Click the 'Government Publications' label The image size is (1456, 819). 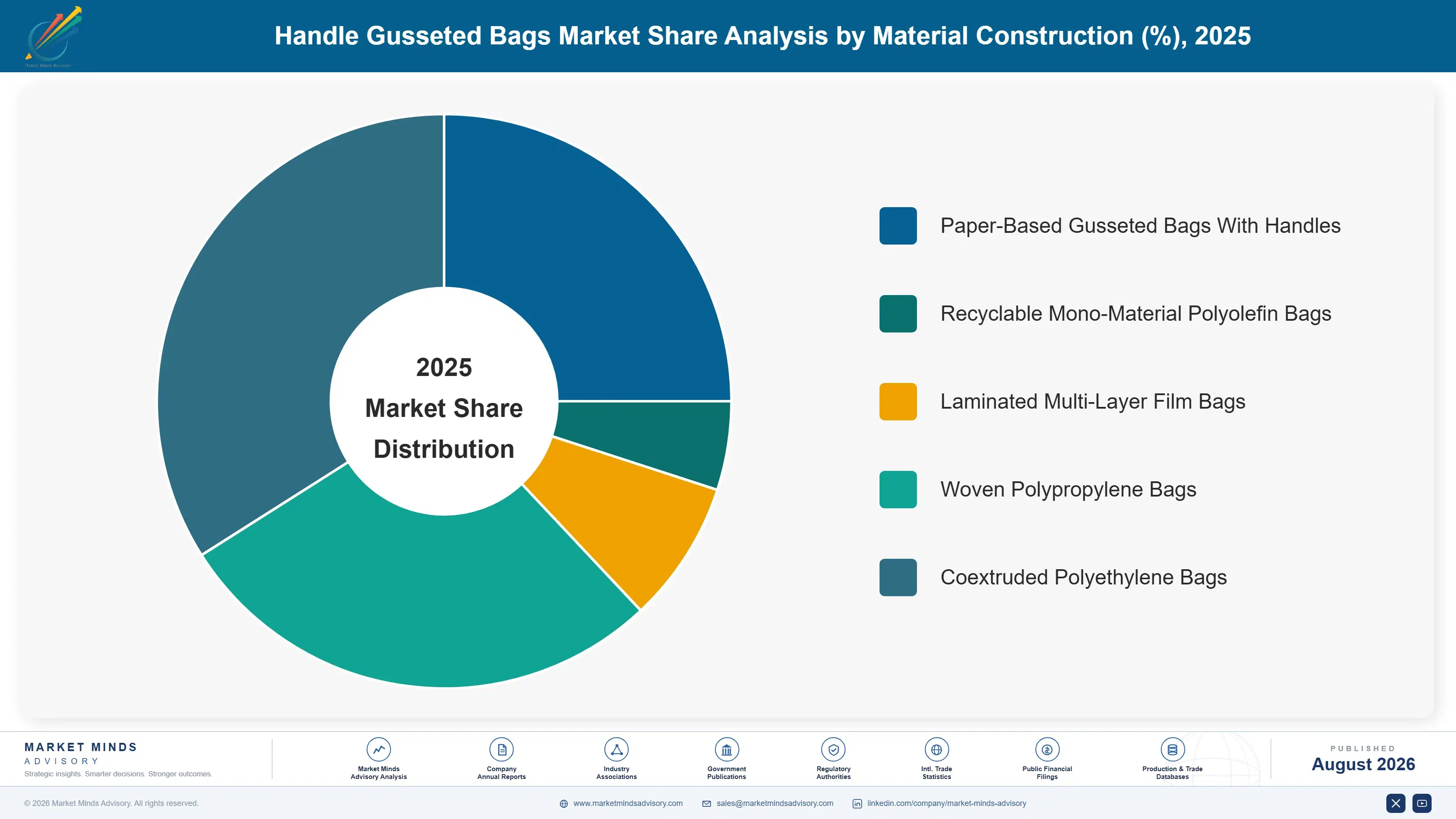click(x=726, y=773)
